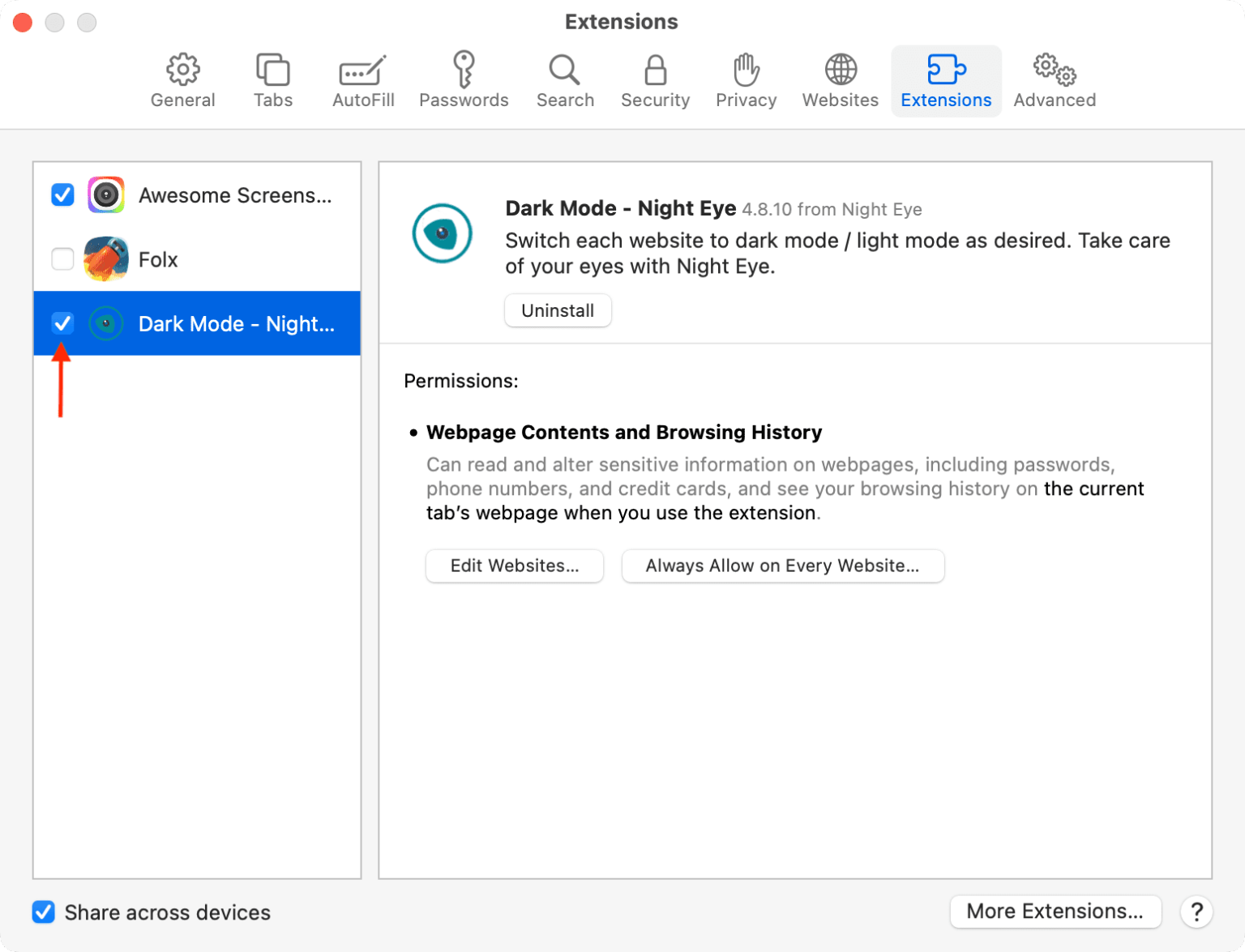Open the Tabs preferences icon
The height and width of the screenshot is (952, 1245).
273,70
